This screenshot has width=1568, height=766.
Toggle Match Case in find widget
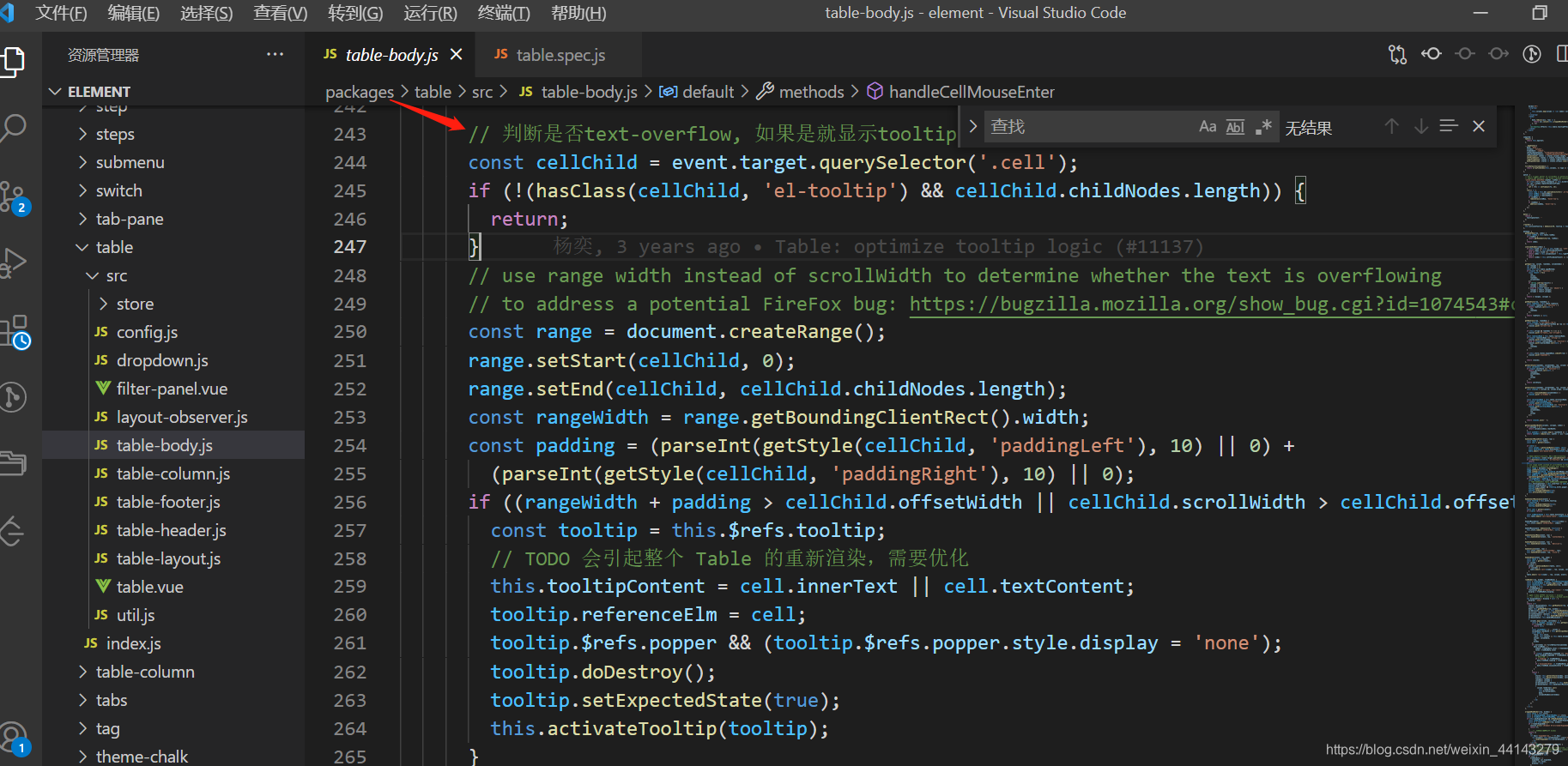(x=1208, y=127)
